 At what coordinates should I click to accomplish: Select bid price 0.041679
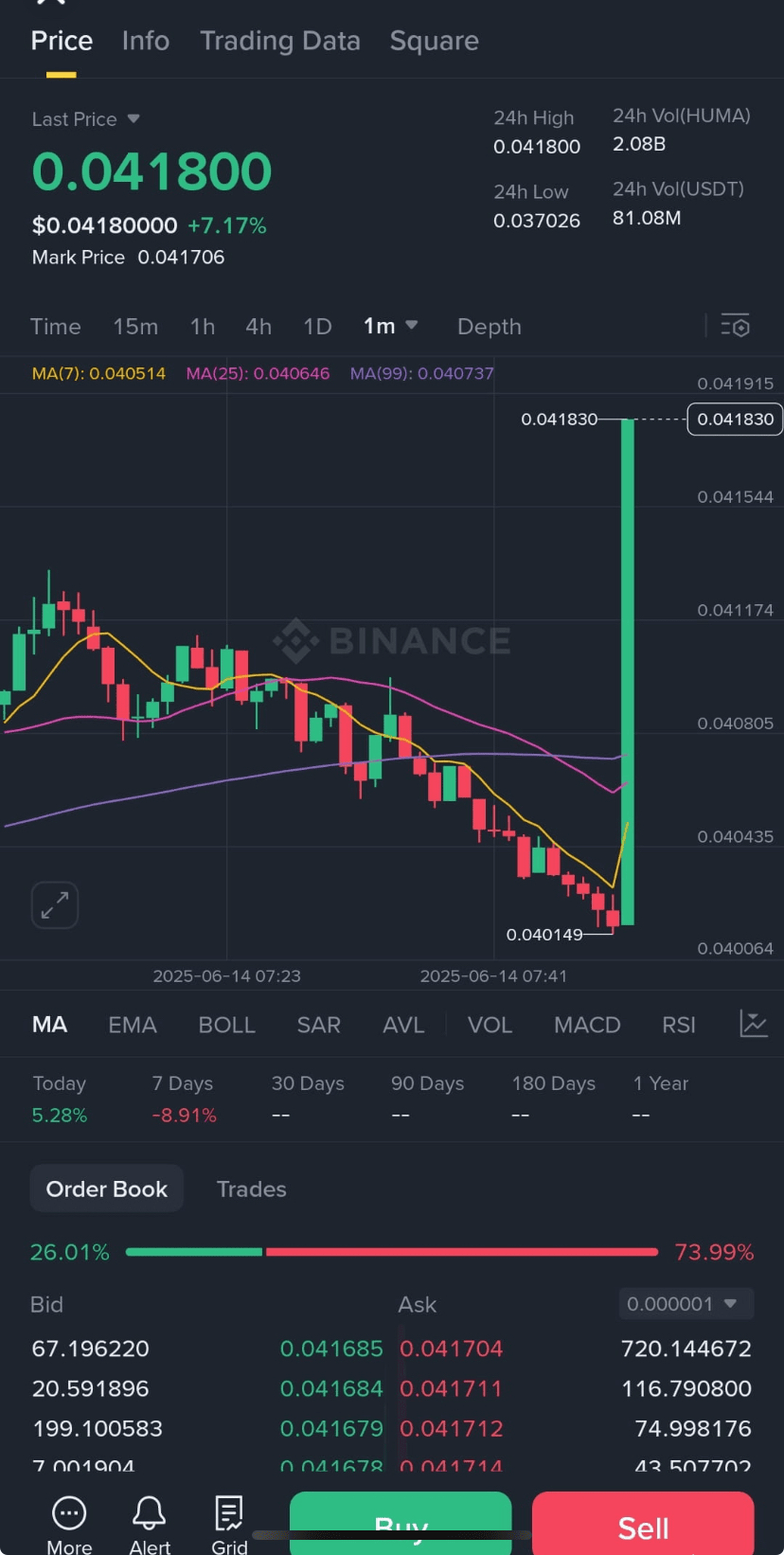point(331,1428)
